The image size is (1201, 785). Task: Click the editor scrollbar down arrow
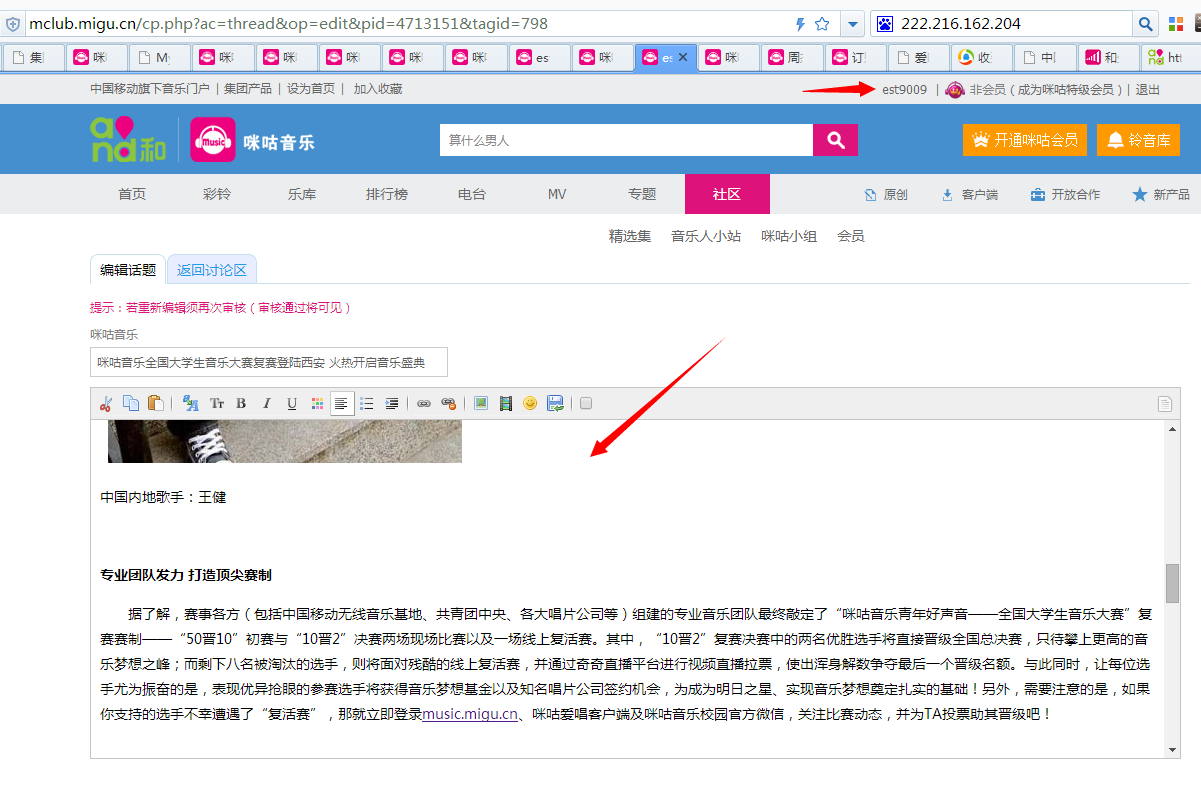pos(1172,749)
